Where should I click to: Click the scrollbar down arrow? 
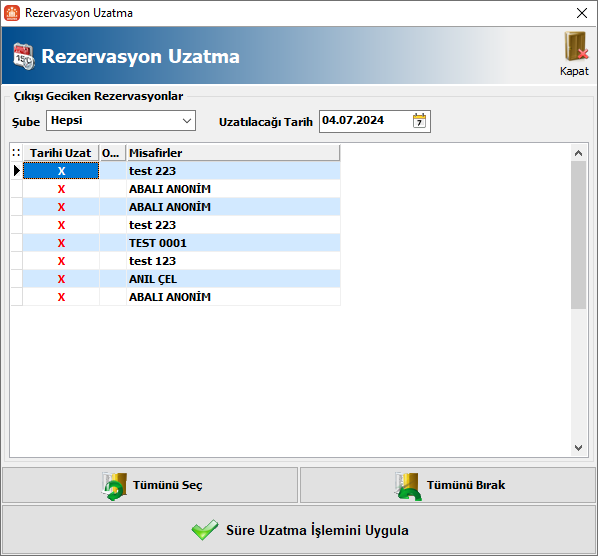(578, 448)
